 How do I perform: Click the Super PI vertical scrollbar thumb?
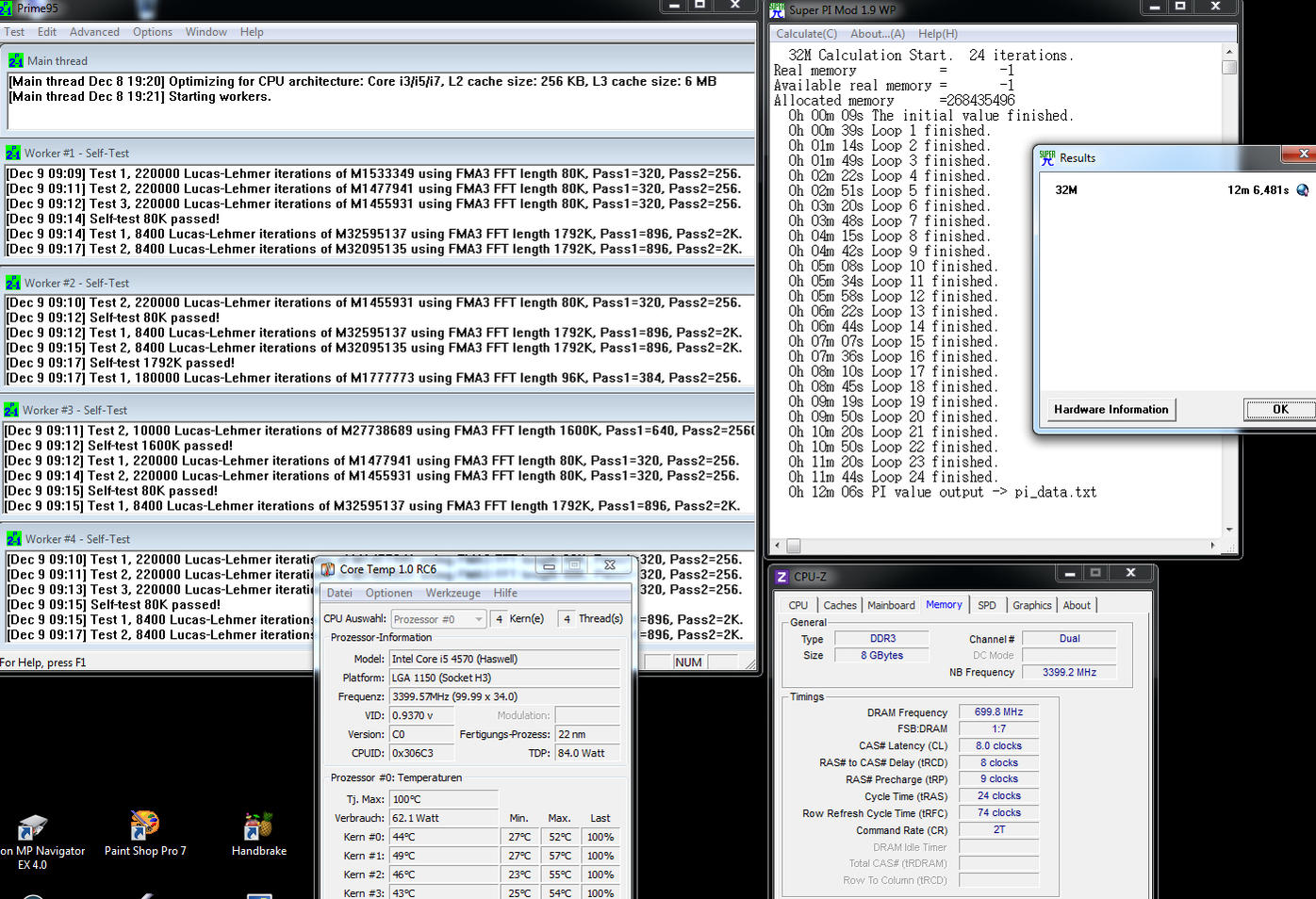tap(1228, 67)
